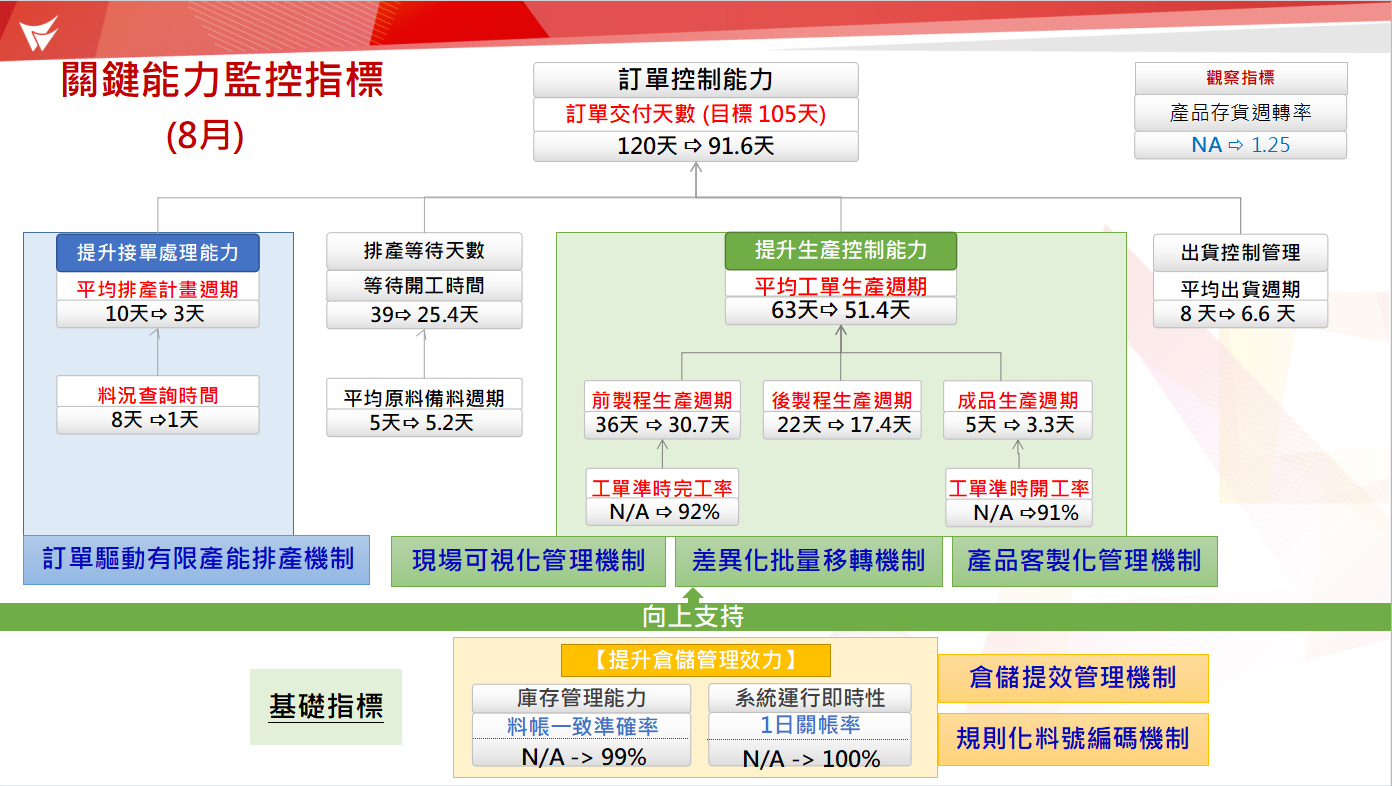Viewport: 1392px width, 786px height.
Task: Select the NA ⇒ 1.25 value box
Action: click(1240, 144)
